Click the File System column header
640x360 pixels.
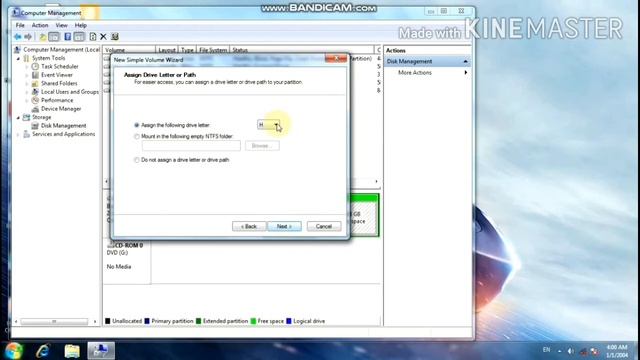point(213,50)
